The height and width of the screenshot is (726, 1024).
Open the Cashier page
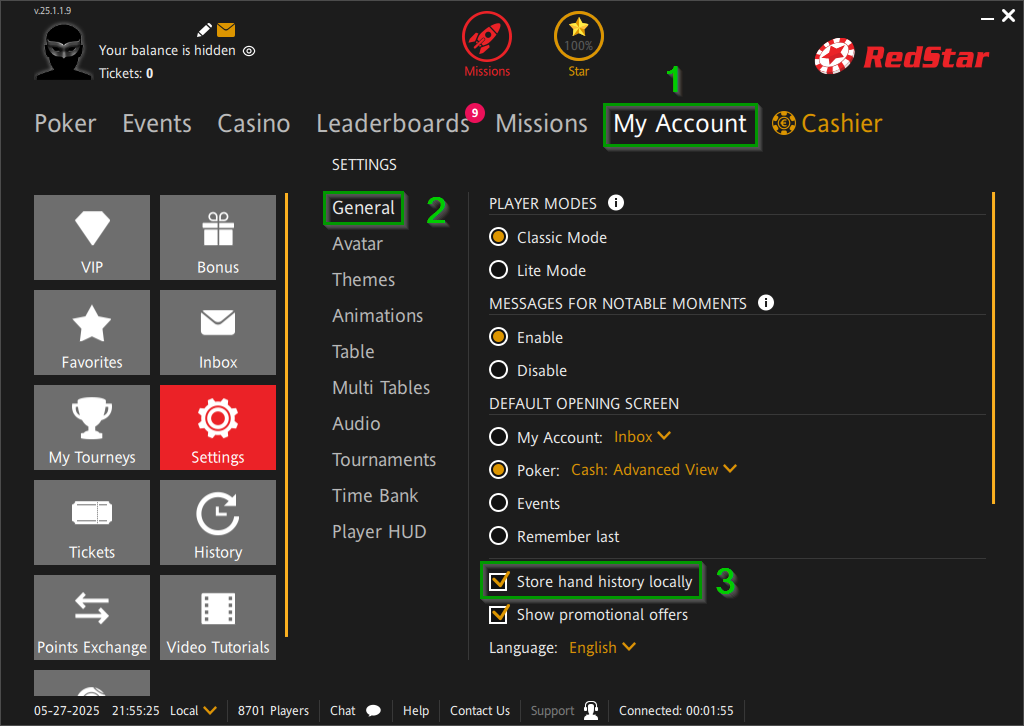(828, 124)
